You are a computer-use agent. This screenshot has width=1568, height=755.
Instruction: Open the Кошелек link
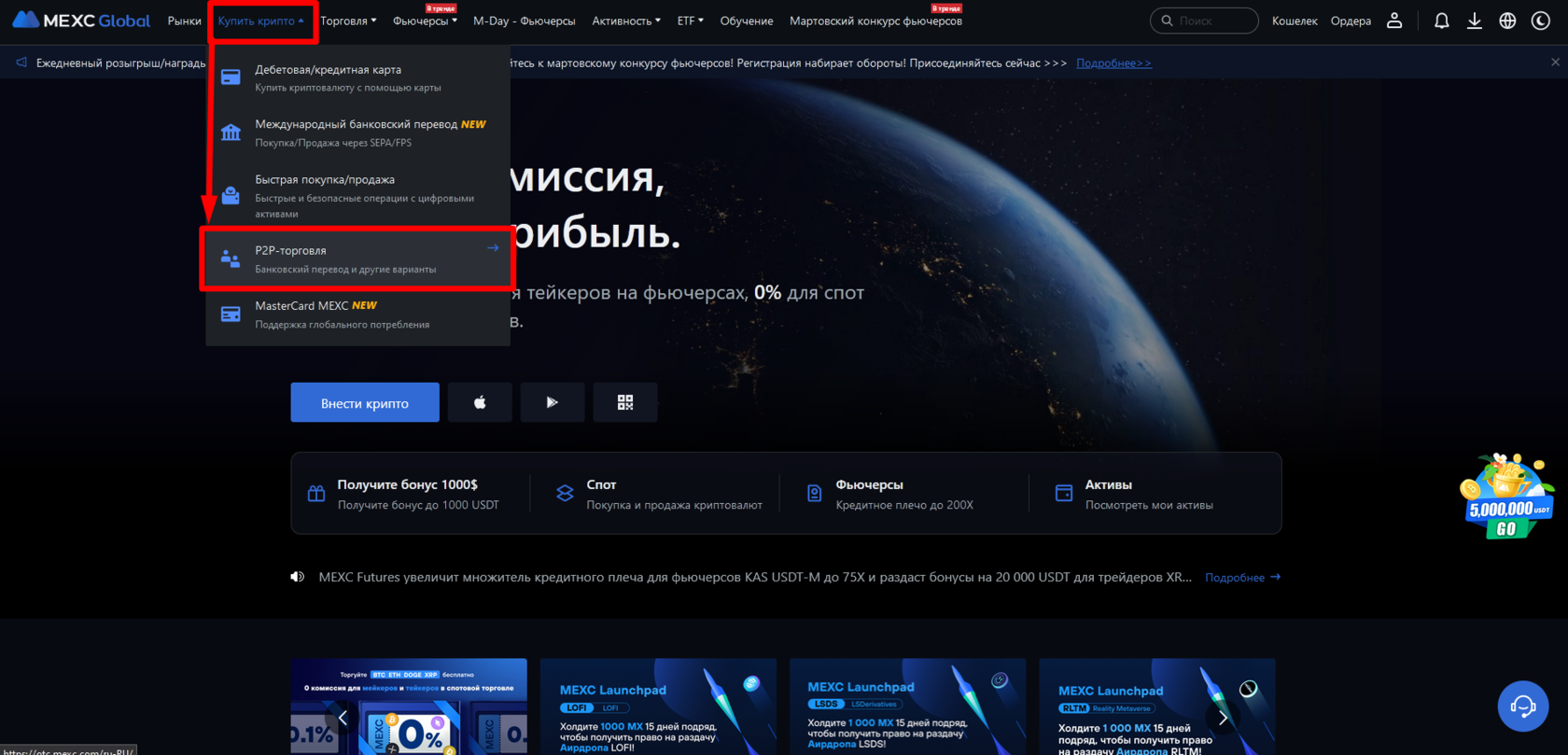[1295, 21]
